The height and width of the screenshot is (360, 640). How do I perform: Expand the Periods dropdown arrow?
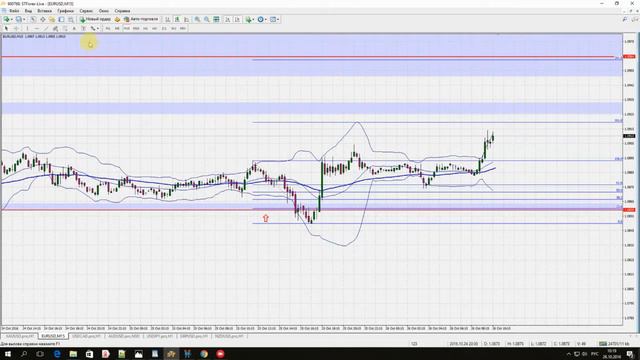point(266,19)
